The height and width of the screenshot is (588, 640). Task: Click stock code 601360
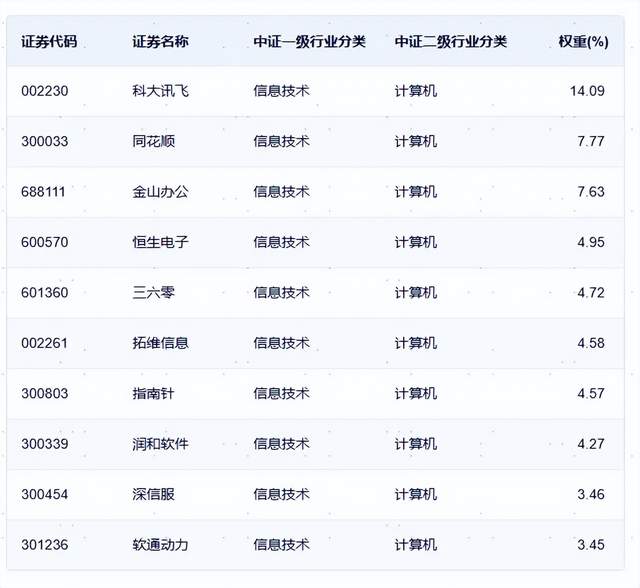click(45, 293)
